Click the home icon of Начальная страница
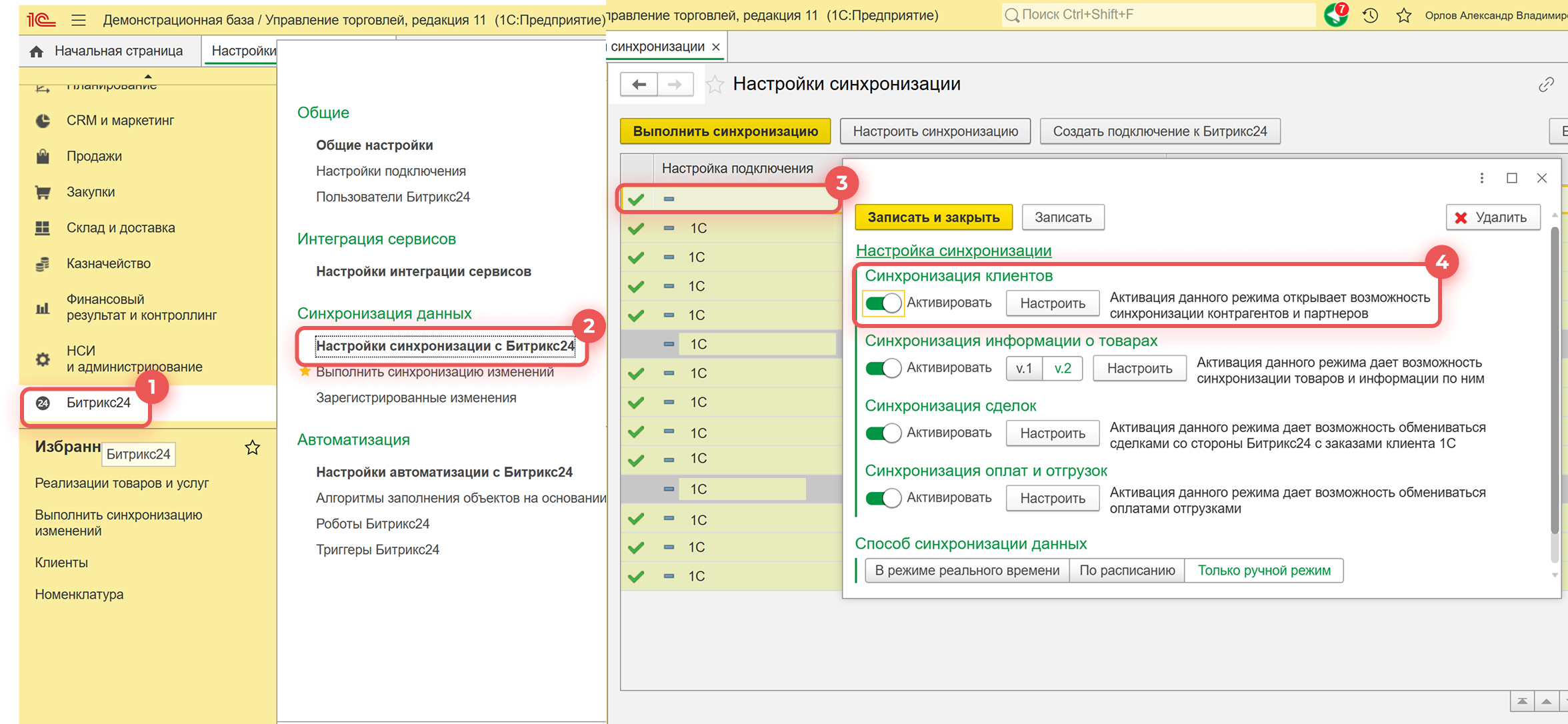The image size is (1568, 724). (x=37, y=51)
